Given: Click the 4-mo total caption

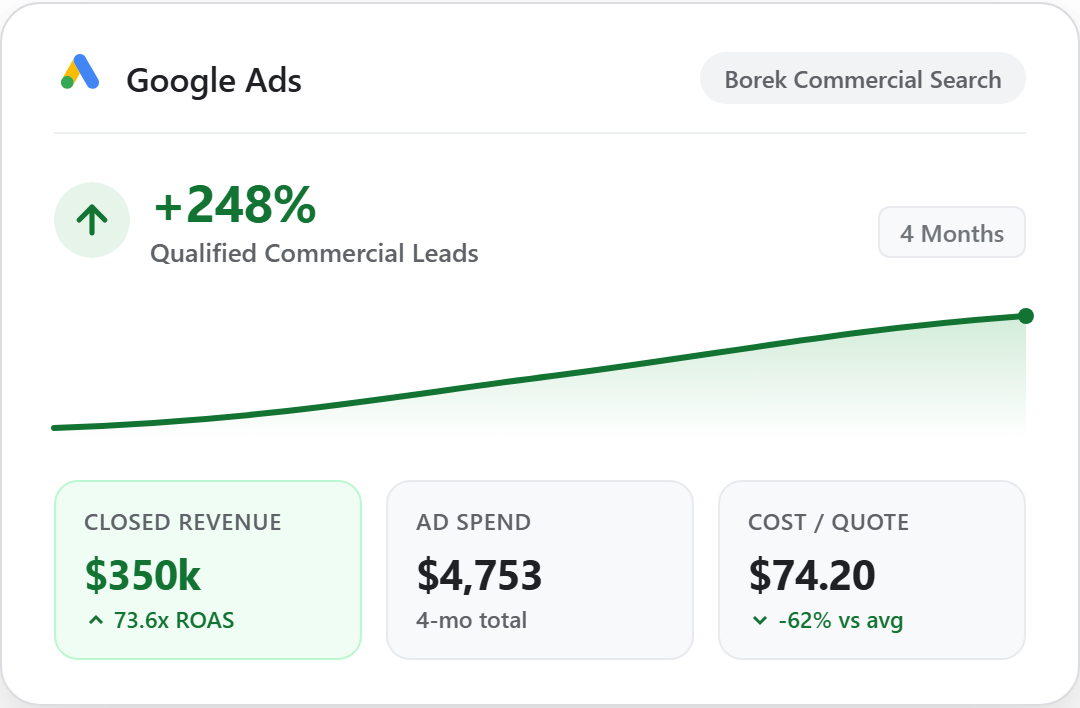Looking at the screenshot, I should tap(471, 621).
